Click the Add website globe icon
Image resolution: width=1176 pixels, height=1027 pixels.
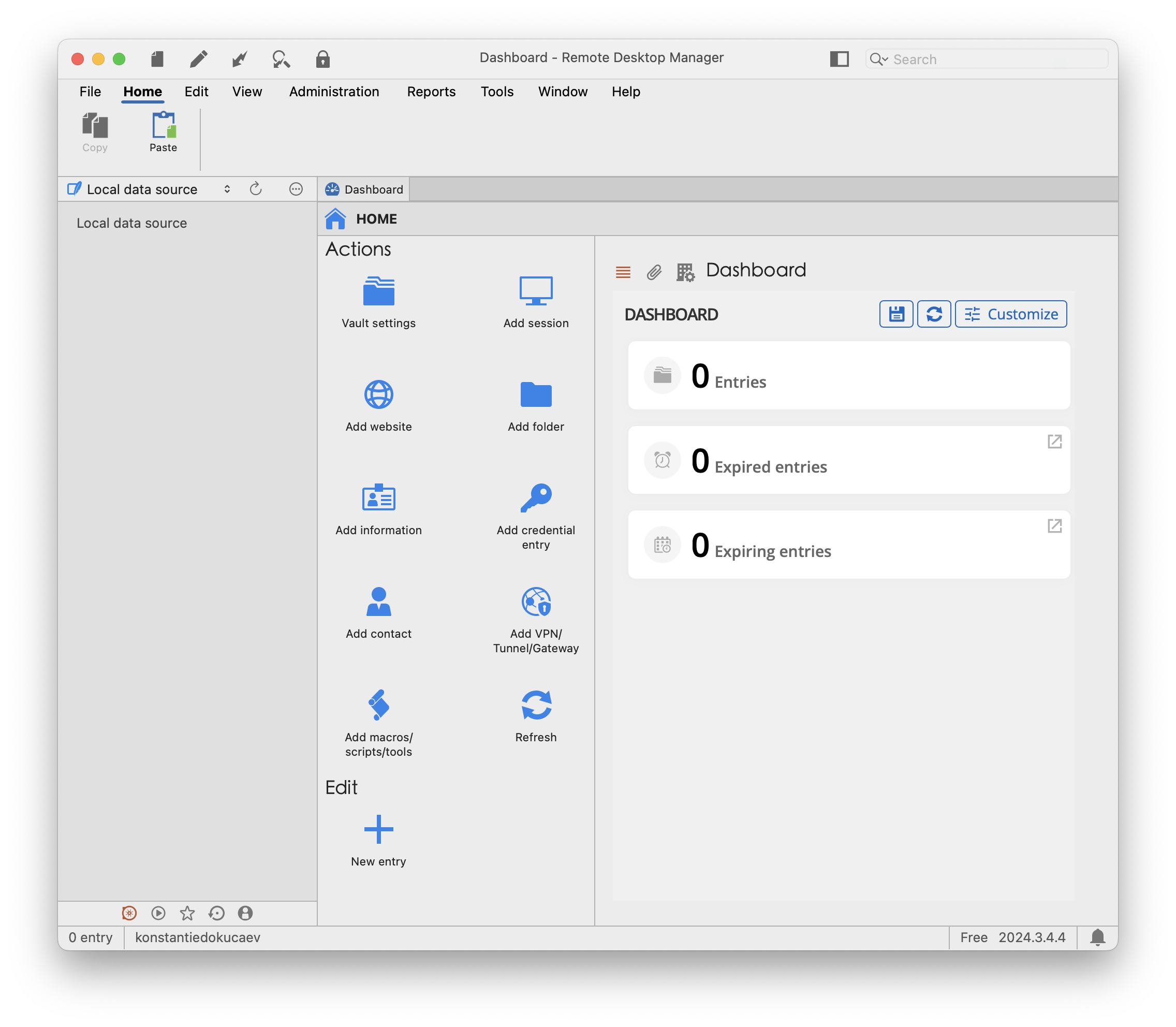[378, 394]
